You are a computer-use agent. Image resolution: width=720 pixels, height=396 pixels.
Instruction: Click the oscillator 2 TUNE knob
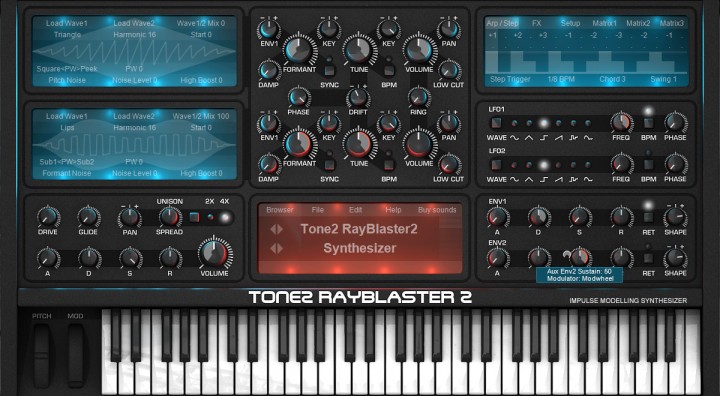click(x=360, y=143)
